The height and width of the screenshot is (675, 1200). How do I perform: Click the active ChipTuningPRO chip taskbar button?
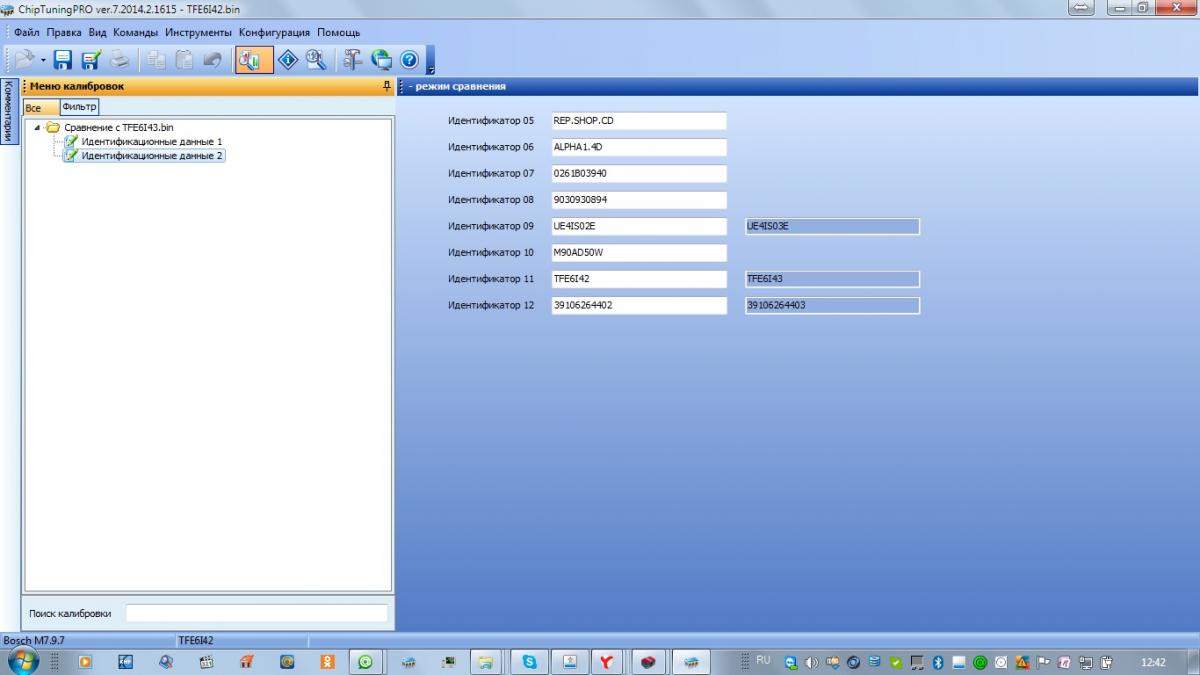[x=691, y=662]
